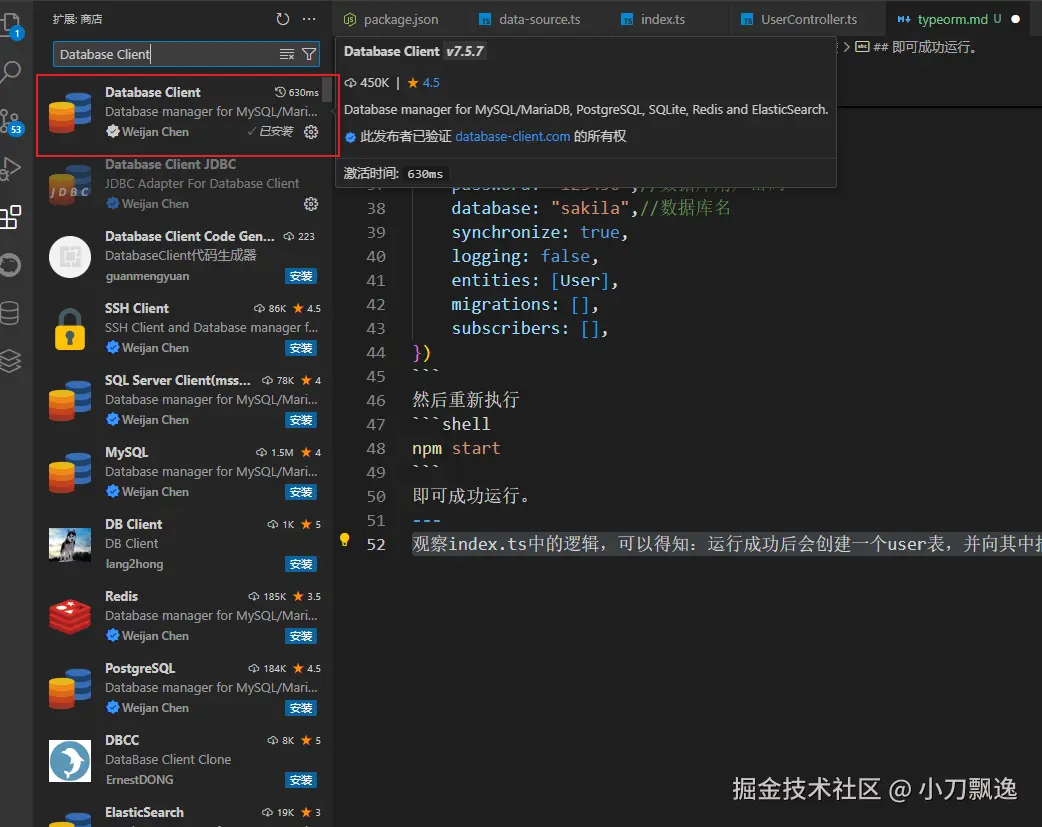Screen dimensions: 1042x827
Task: Clear extension search results icon
Action: [x=286, y=55]
